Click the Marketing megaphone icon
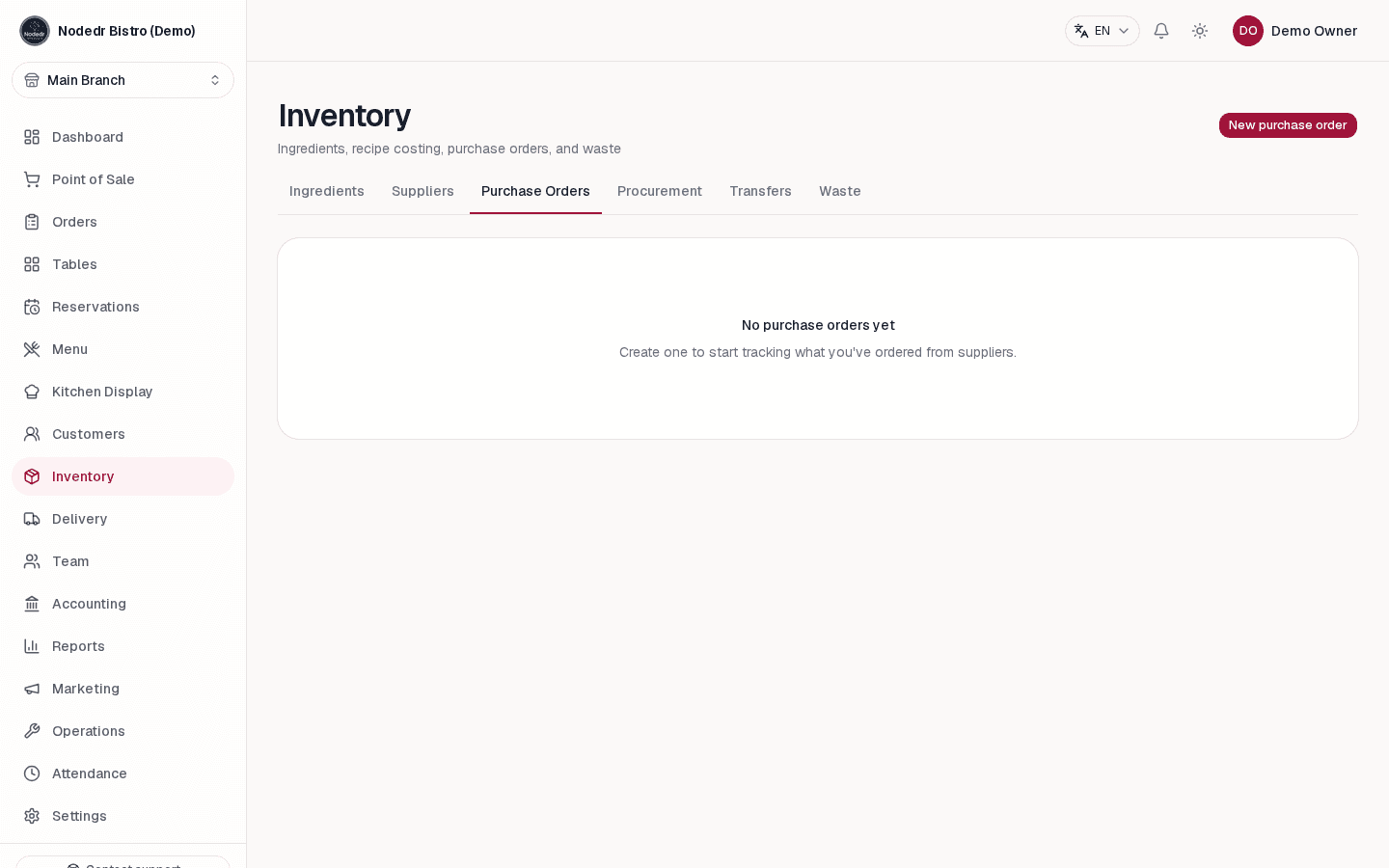 (x=32, y=689)
